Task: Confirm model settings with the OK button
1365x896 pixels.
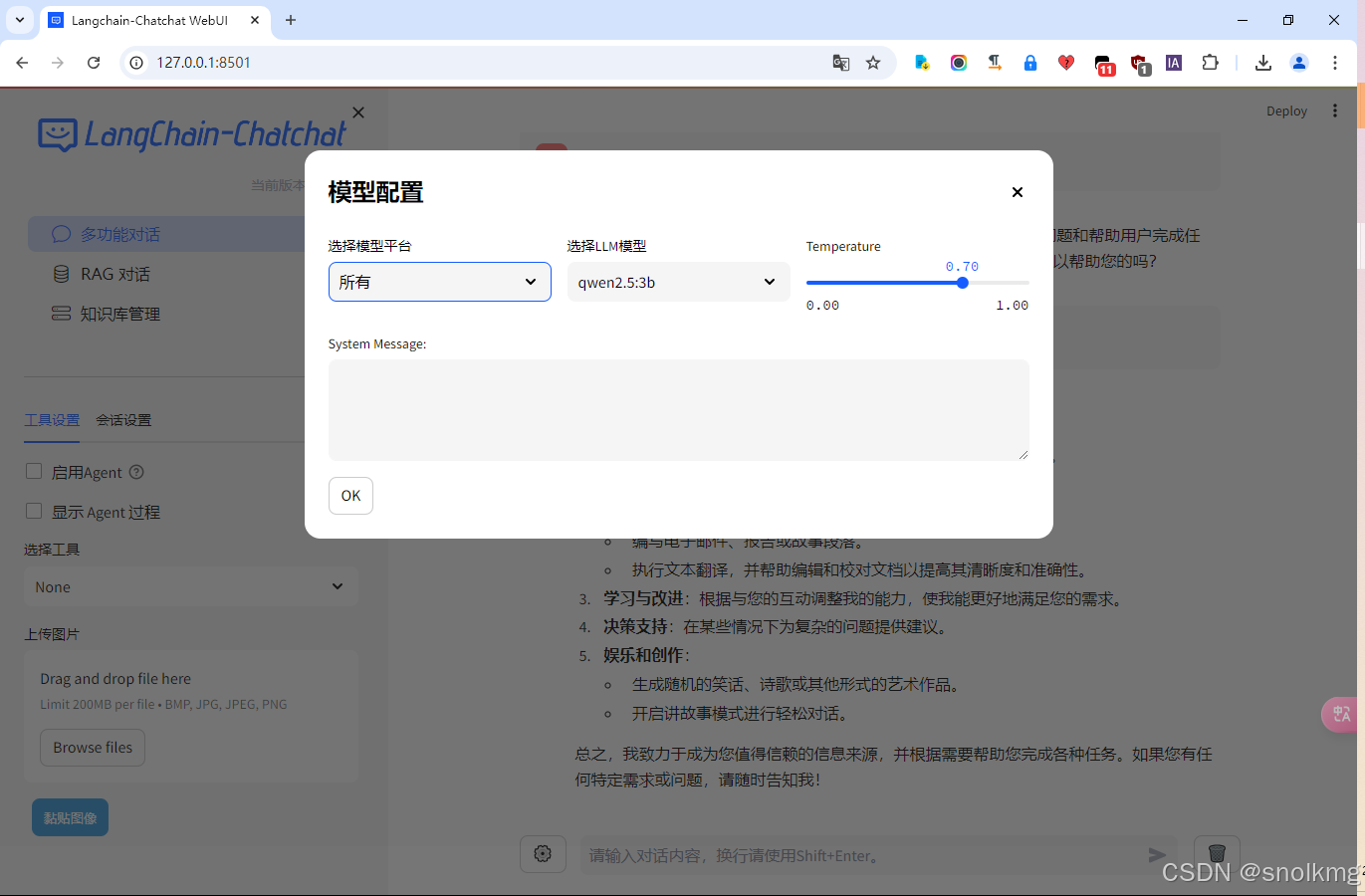Action: point(350,495)
